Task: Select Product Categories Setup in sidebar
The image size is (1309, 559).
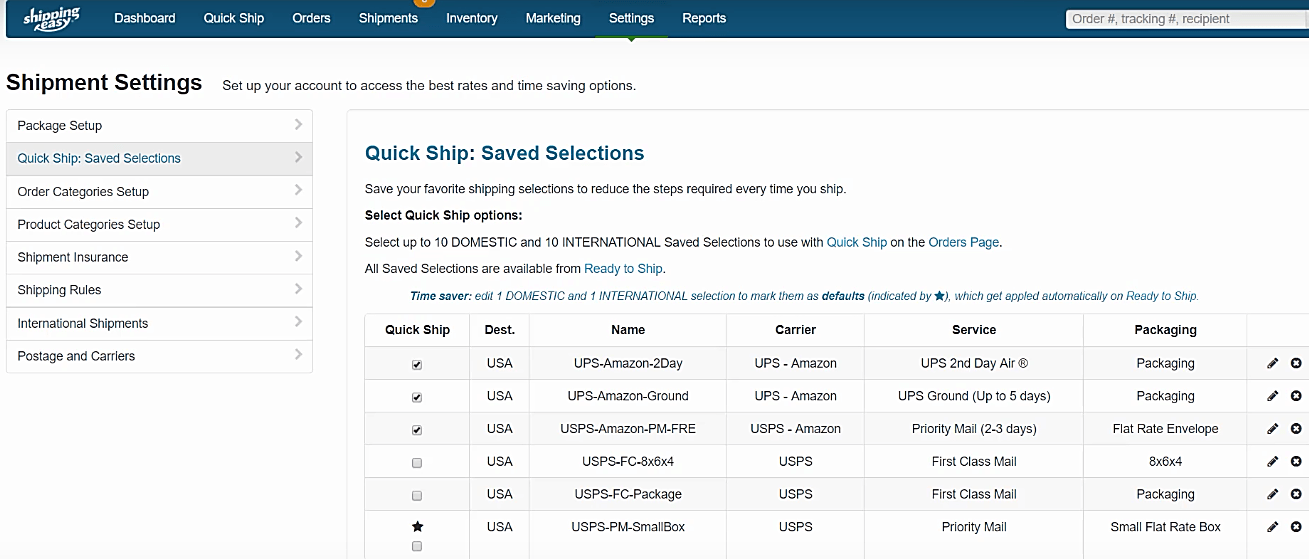Action: pos(159,224)
